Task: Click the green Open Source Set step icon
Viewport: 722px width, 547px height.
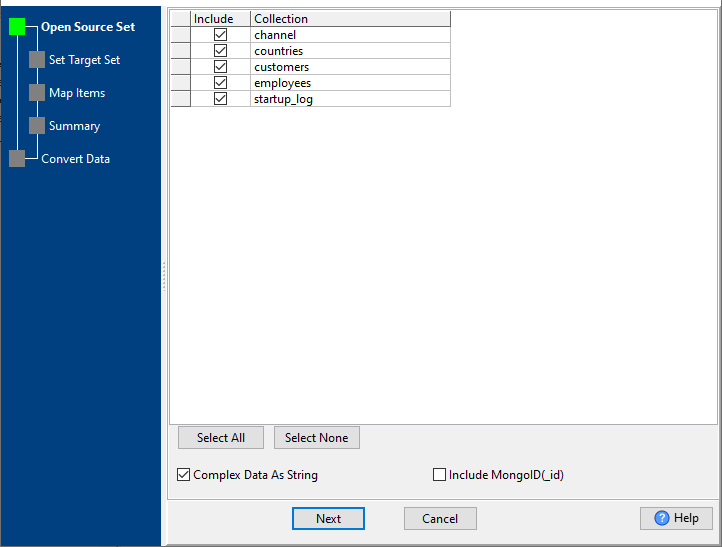Action: (x=17, y=27)
